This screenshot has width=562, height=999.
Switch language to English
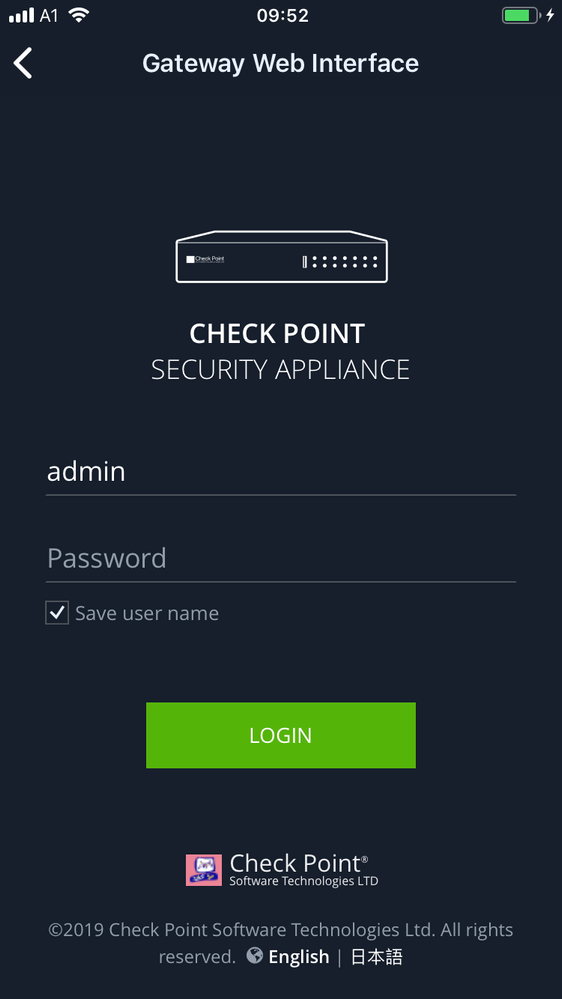point(299,956)
